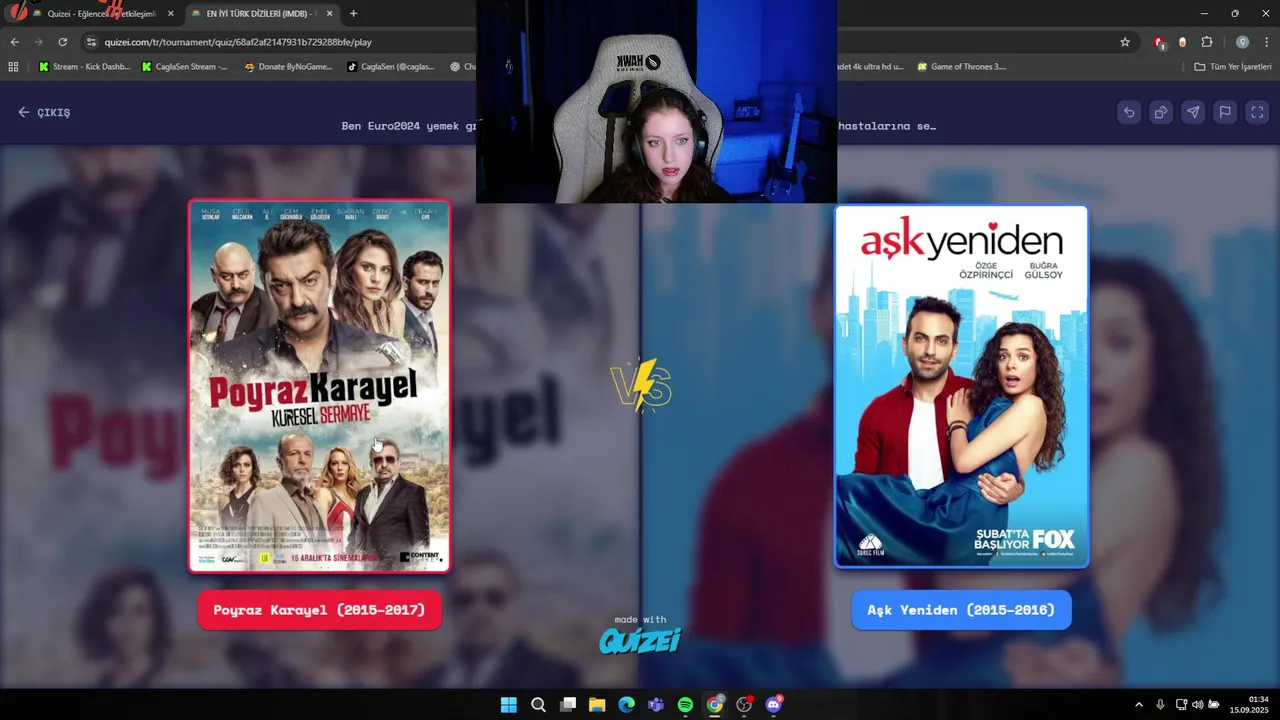The width and height of the screenshot is (1280, 720).
Task: Expand hidden system tray icons chevron
Action: [x=1138, y=705]
